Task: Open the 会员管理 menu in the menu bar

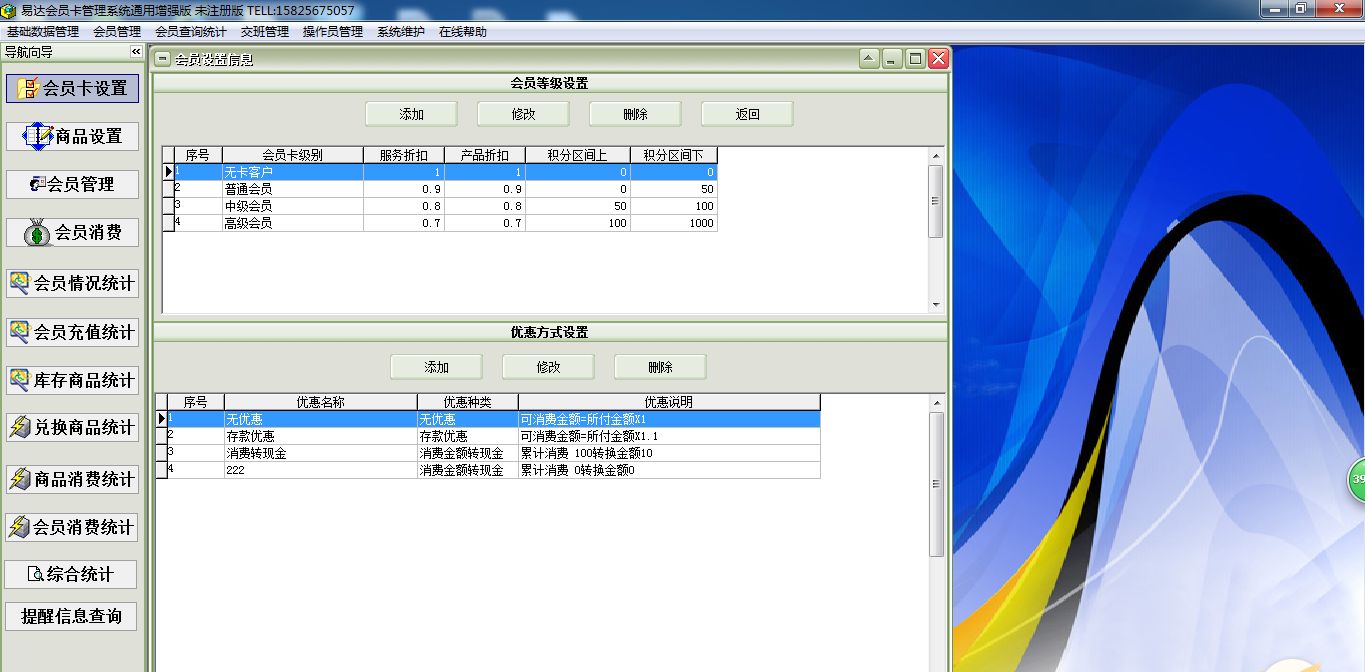Action: click(117, 32)
